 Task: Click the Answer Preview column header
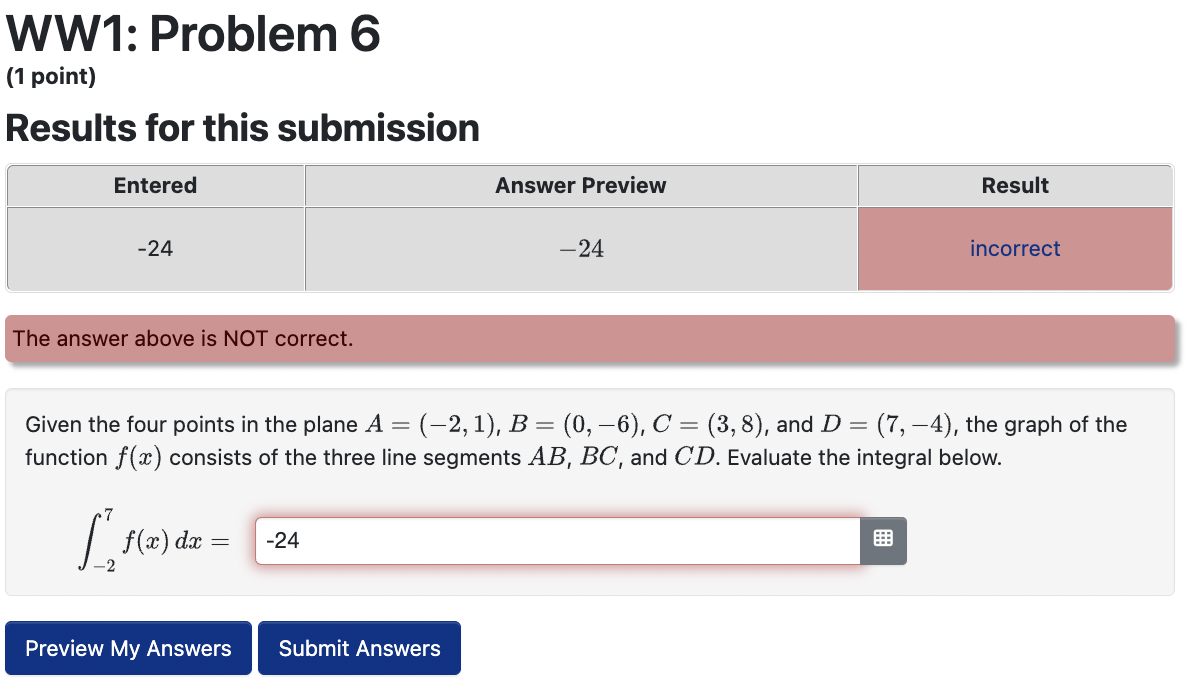(x=580, y=185)
